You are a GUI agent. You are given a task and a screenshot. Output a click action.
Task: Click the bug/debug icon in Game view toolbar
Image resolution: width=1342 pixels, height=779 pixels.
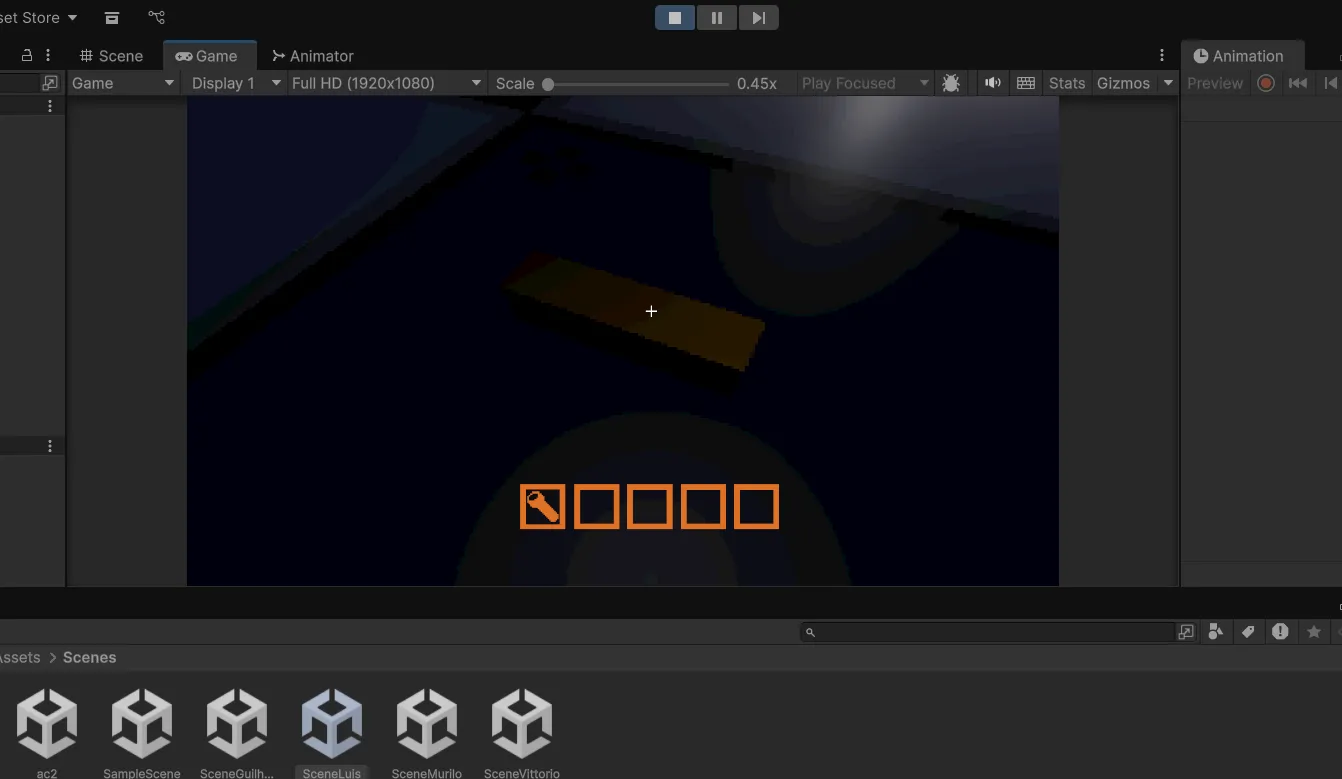(951, 83)
